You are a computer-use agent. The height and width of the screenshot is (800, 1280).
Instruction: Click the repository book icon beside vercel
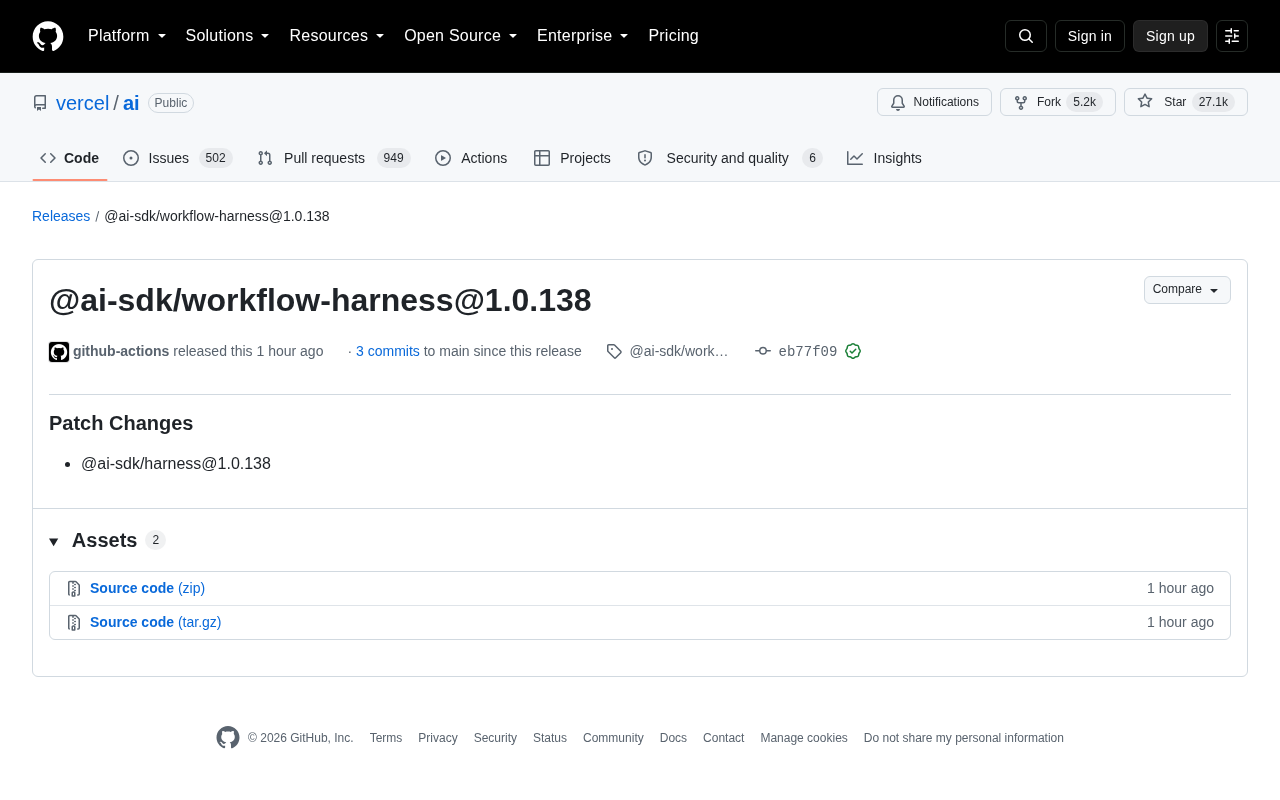coord(40,103)
